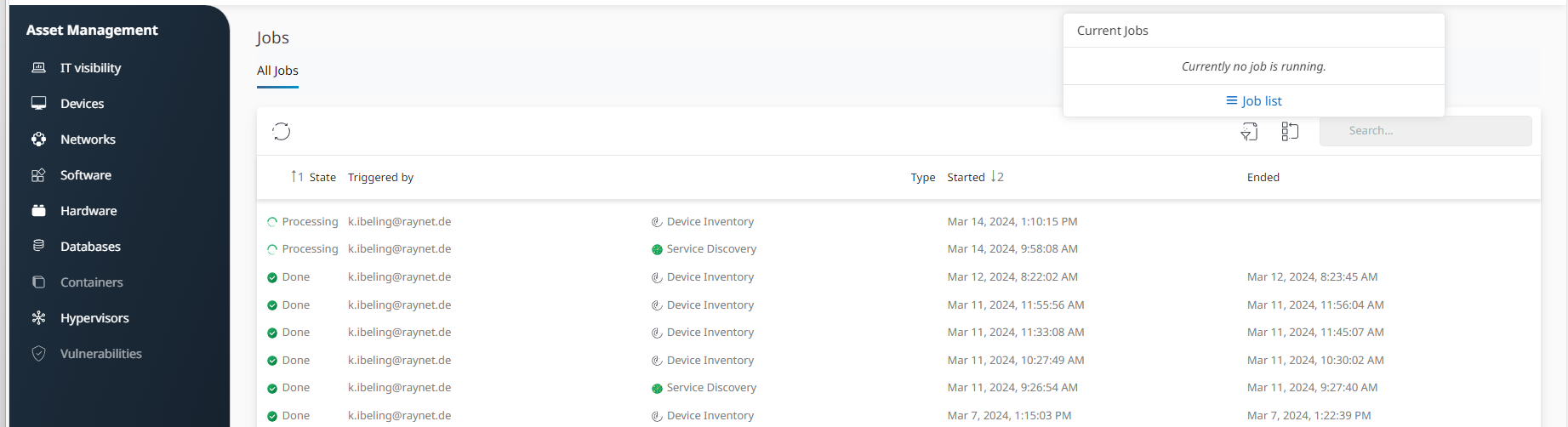1568x427 pixels.
Task: Sort by the Ended column header
Action: coord(1263,177)
